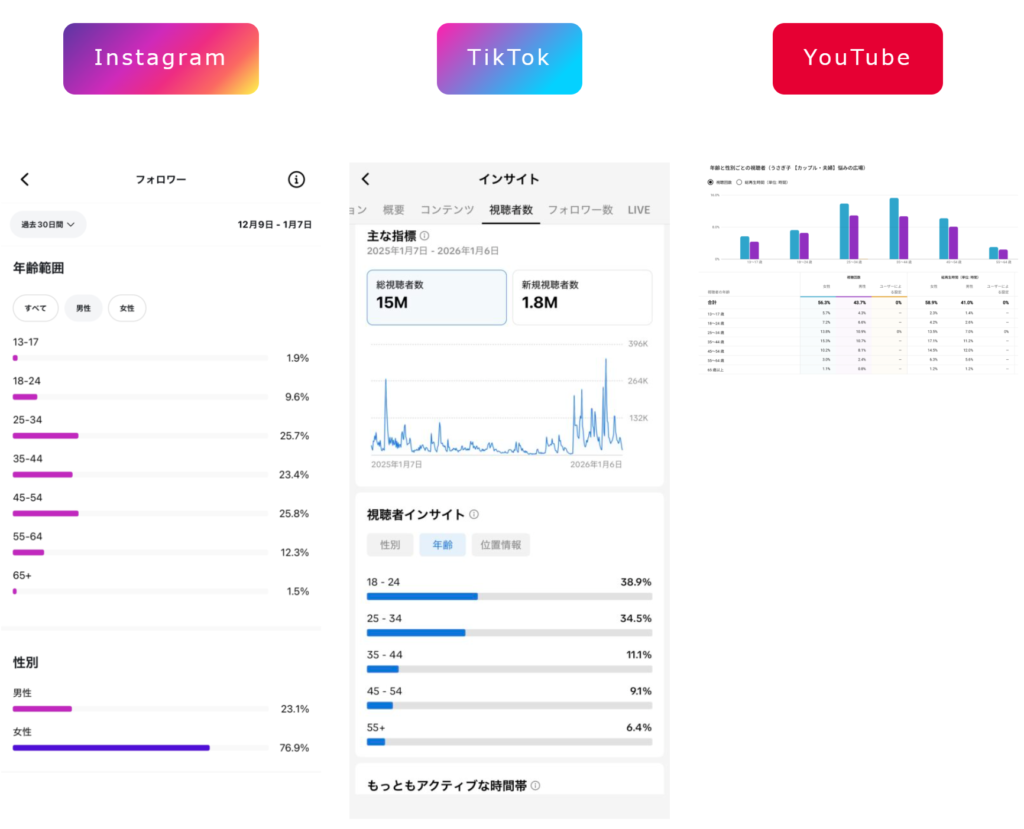Select the すべて age filter chip
Image resolution: width=1024 pixels, height=829 pixels.
[36, 308]
